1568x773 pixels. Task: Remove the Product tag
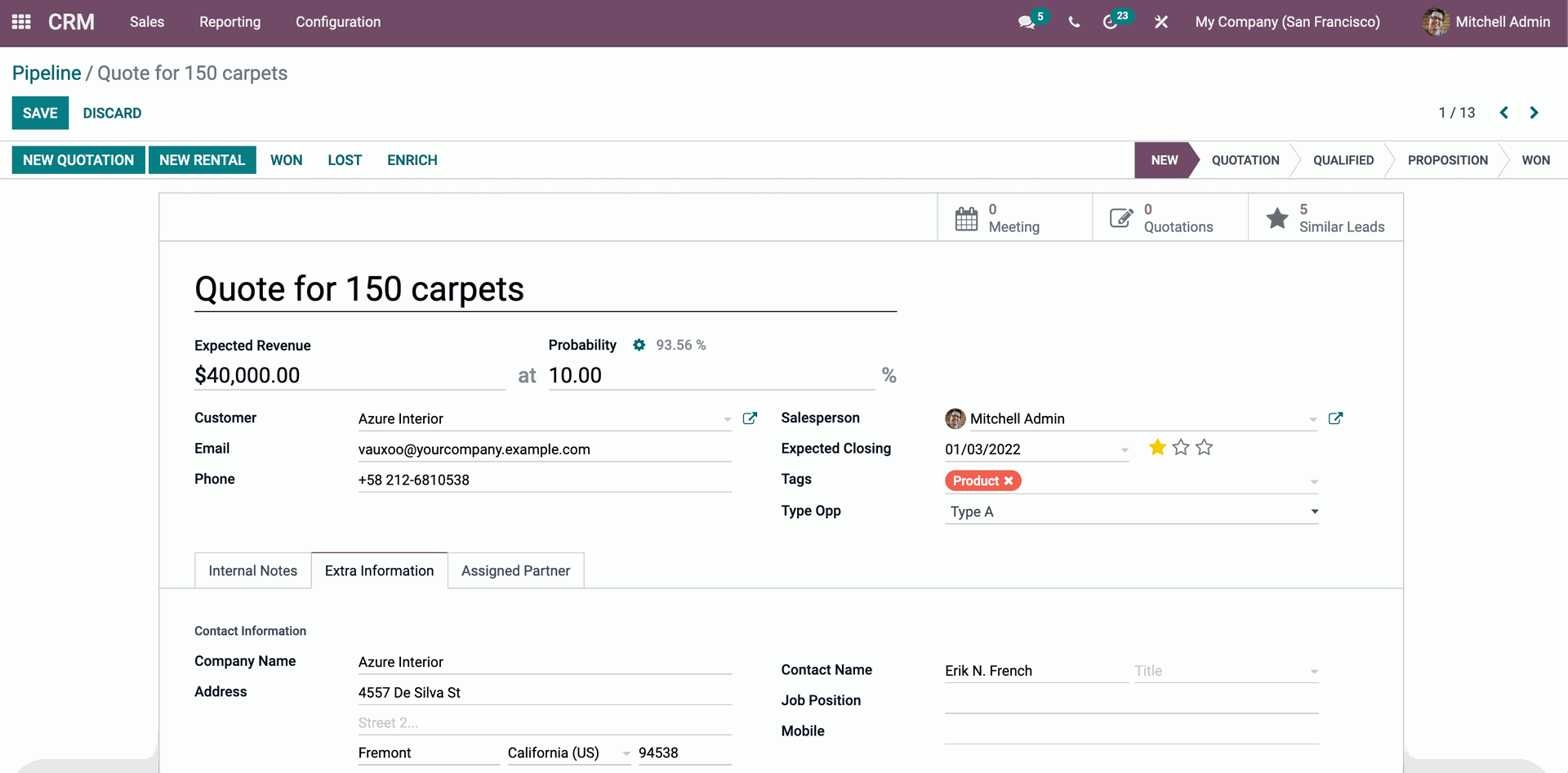point(1009,480)
